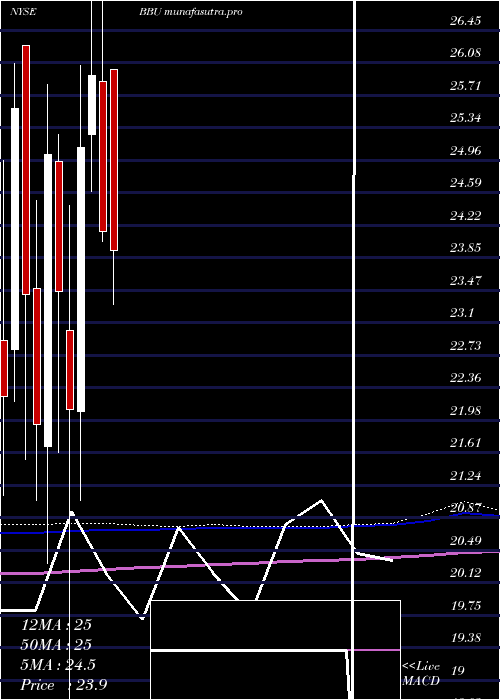Viewport: 500px width, 700px height.
Task: Click the 20.12 price axis label
Action: 465,573
